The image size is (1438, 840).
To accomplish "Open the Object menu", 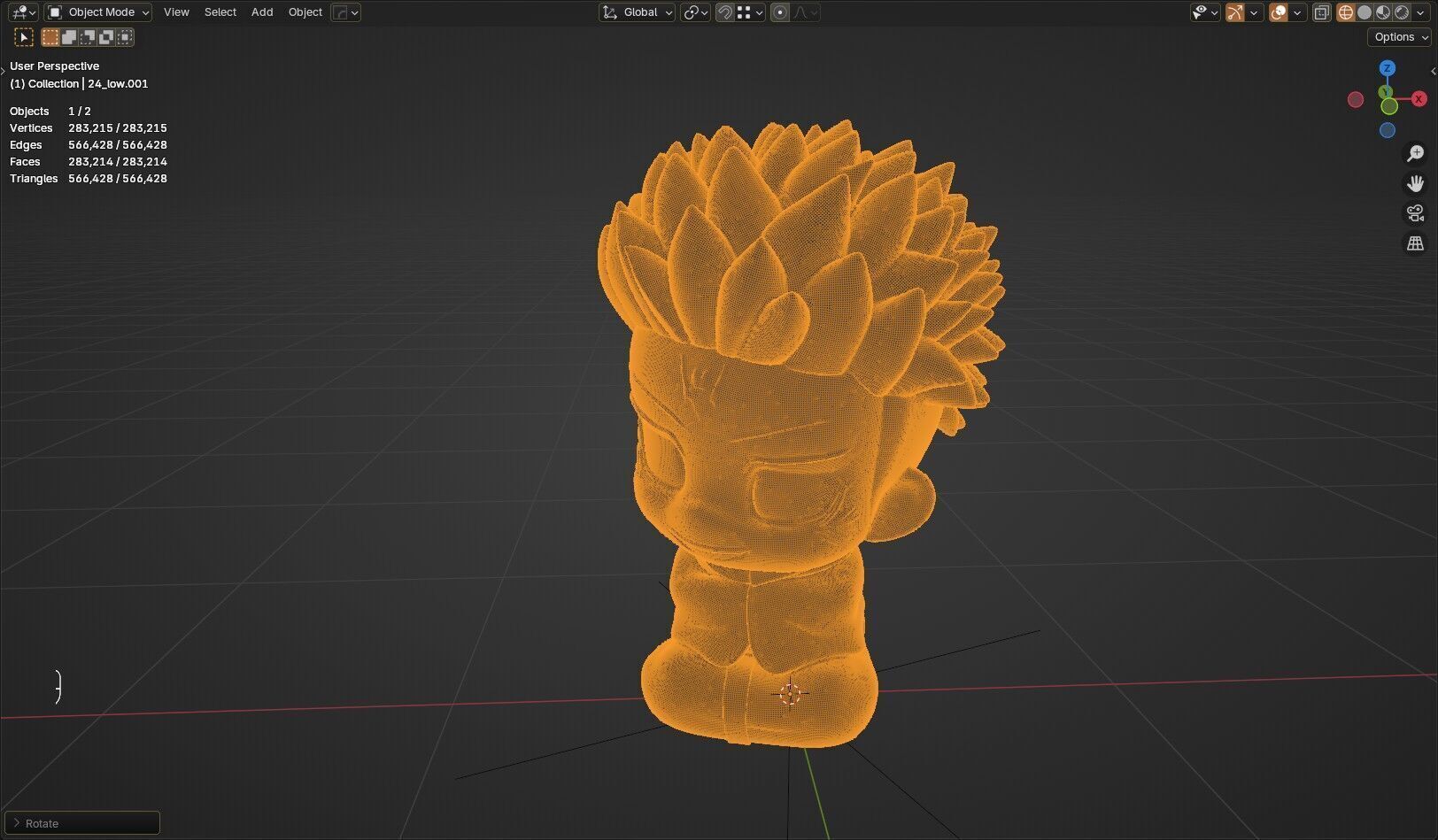I will click(x=305, y=12).
